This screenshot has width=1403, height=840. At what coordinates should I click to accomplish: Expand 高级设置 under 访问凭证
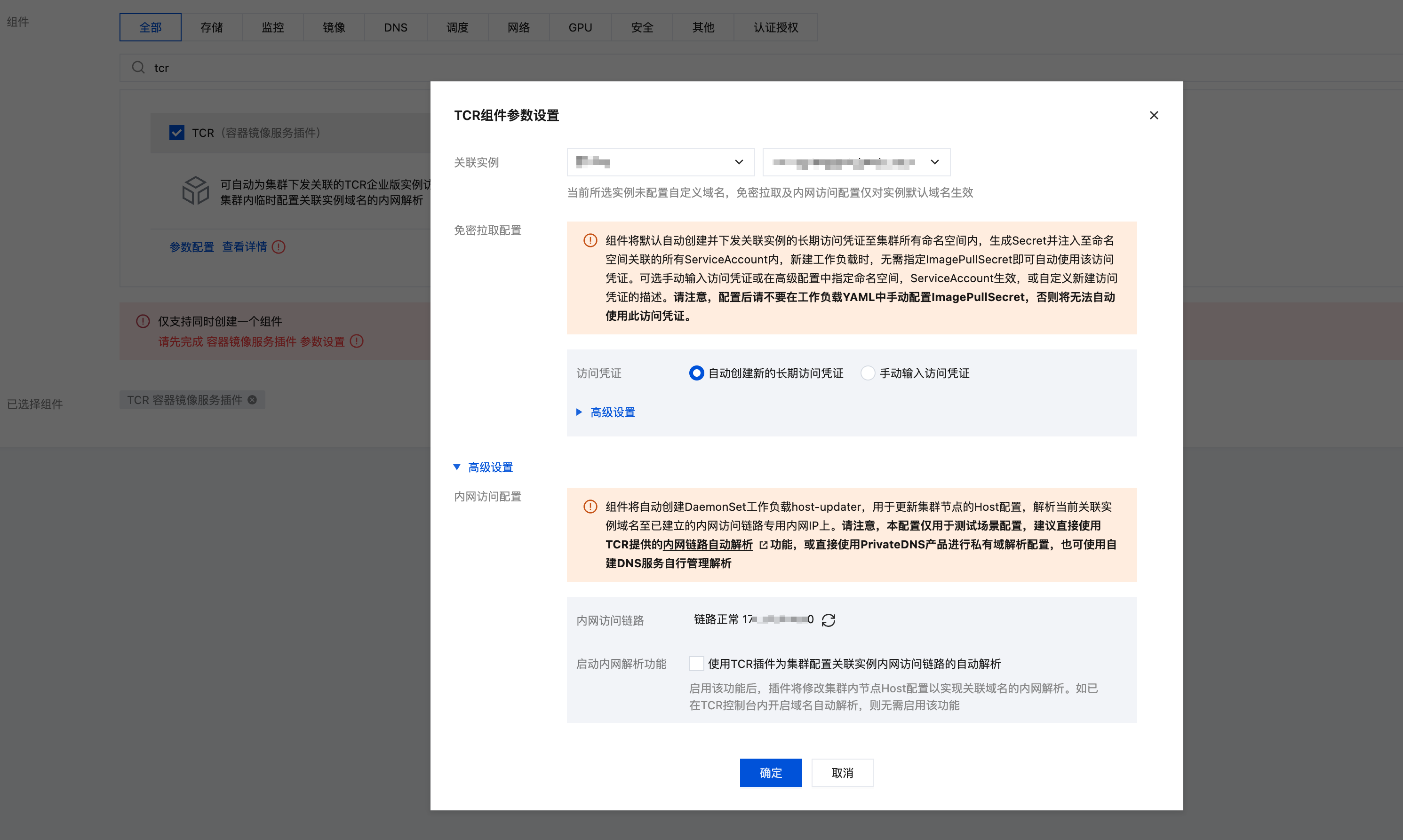tap(612, 412)
